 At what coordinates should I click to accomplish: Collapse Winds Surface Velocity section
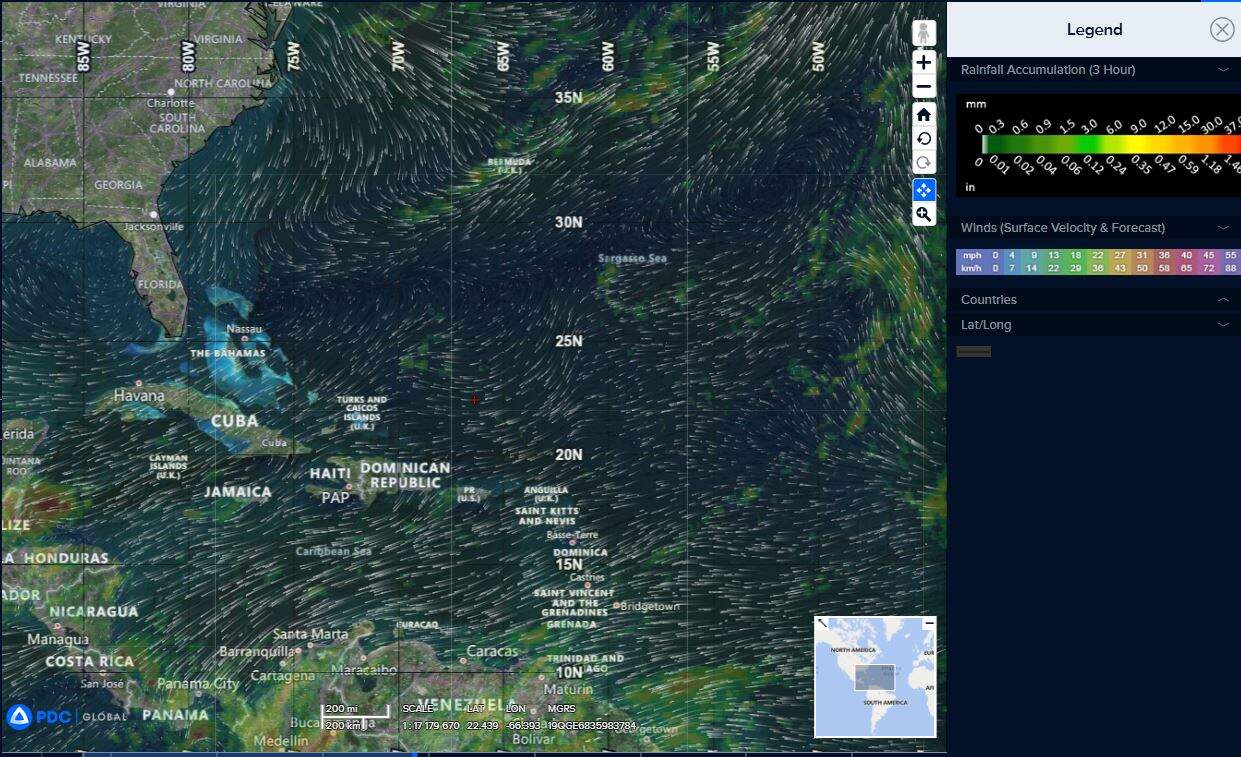tap(1222, 228)
